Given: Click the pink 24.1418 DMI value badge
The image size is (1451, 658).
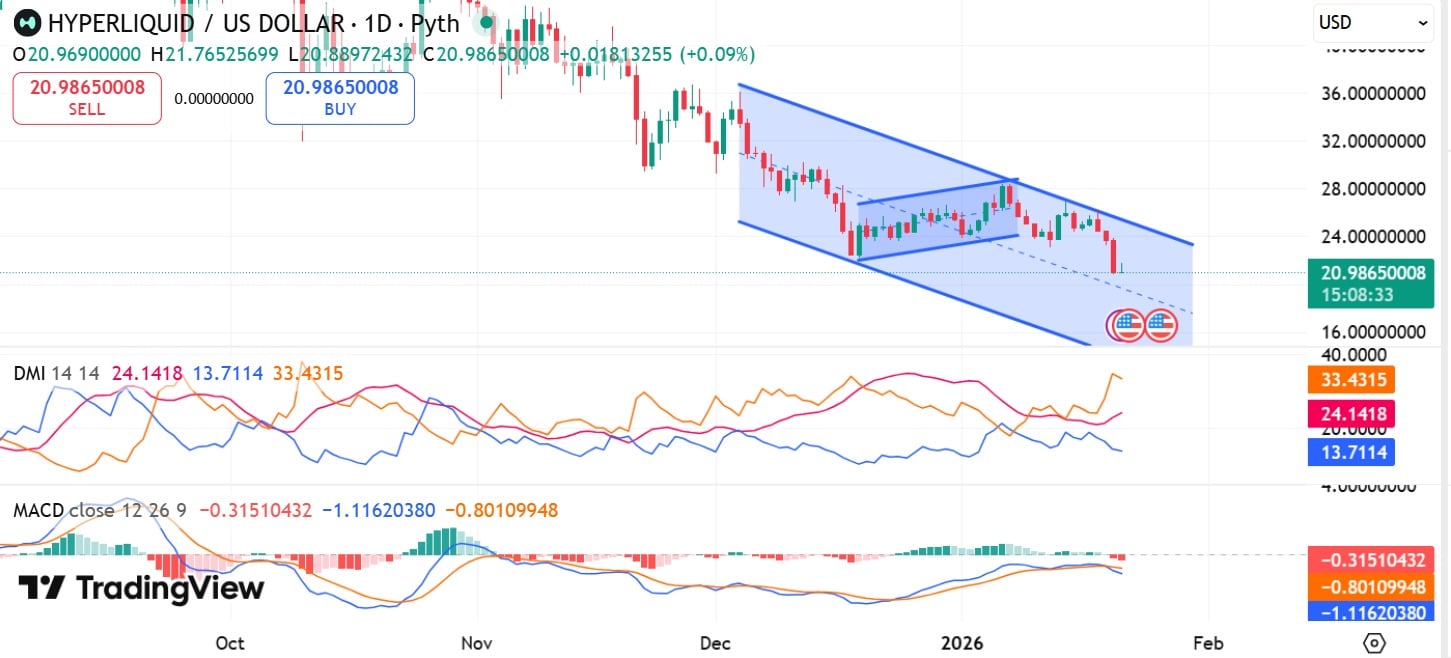Looking at the screenshot, I should click(1351, 413).
